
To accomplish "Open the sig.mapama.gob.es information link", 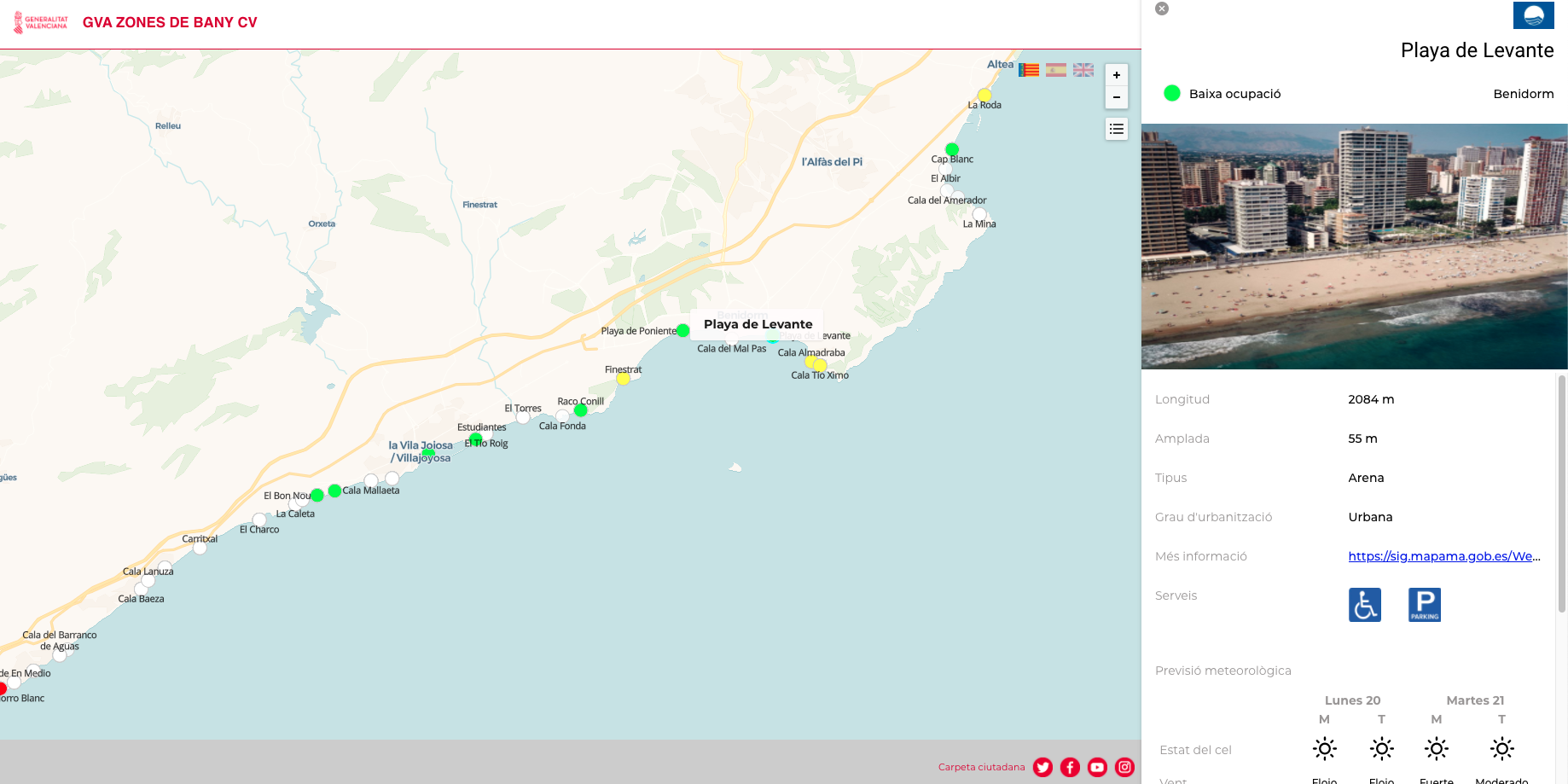I will tap(1443, 555).
